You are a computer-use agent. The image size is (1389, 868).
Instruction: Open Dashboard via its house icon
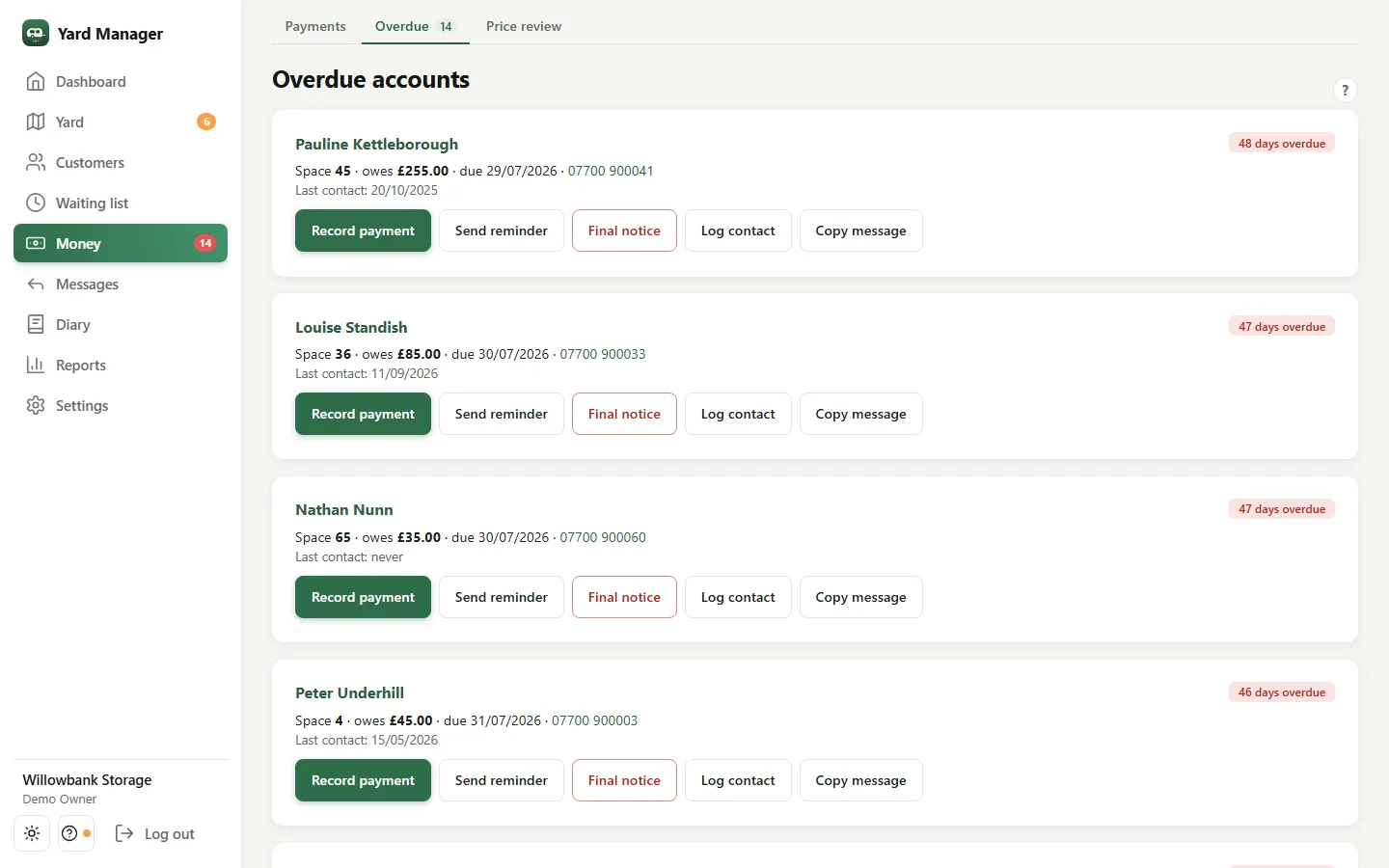click(36, 82)
